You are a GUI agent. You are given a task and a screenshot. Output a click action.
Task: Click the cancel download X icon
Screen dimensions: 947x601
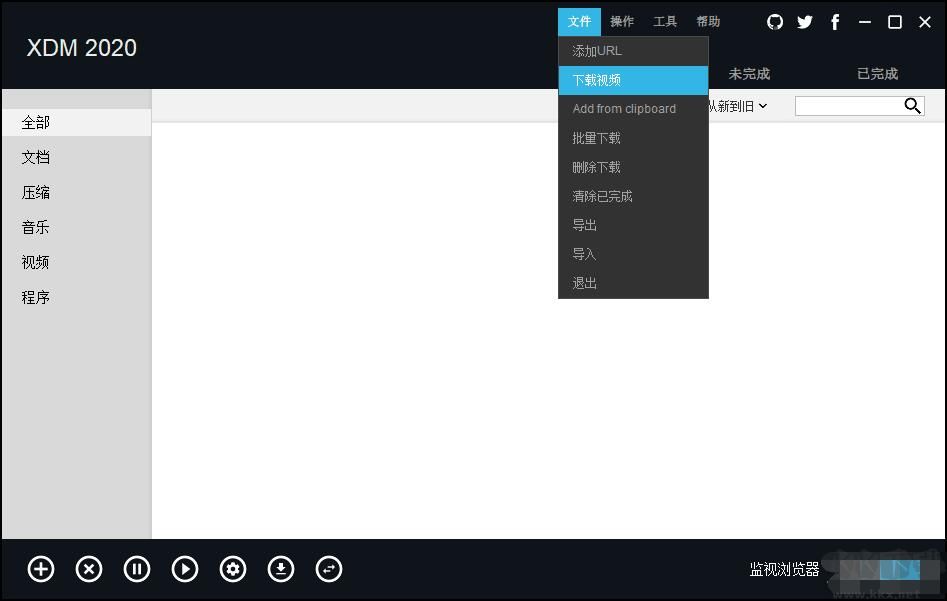(x=88, y=569)
